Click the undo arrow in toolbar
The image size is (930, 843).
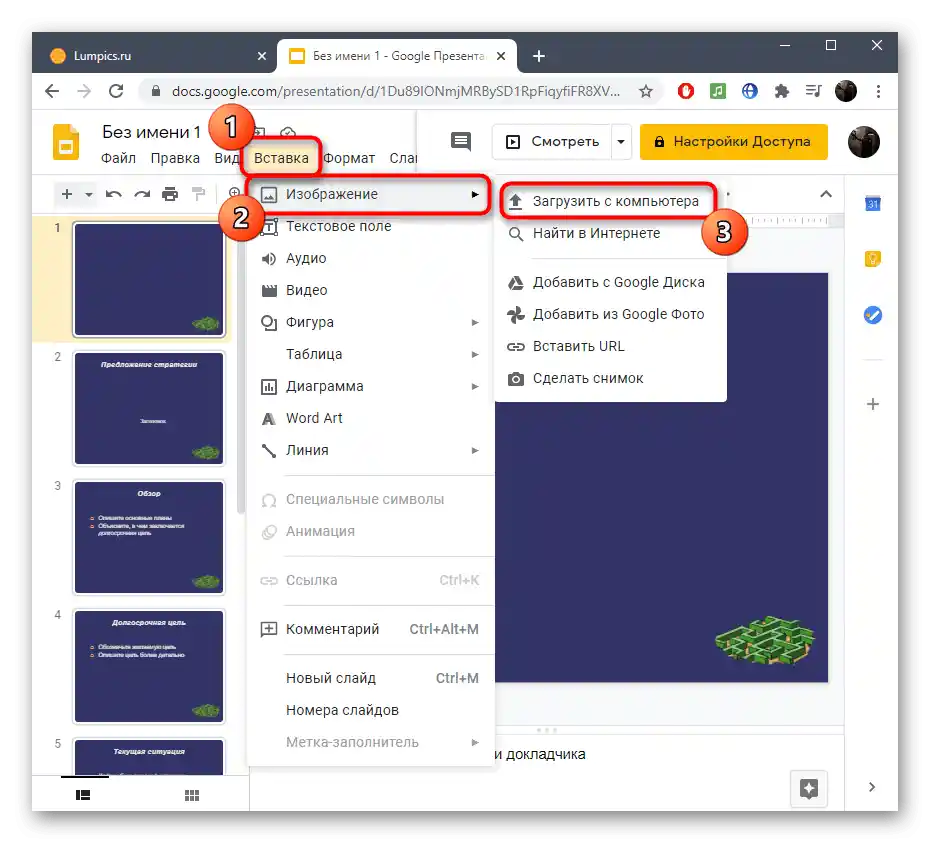pyautogui.click(x=113, y=194)
